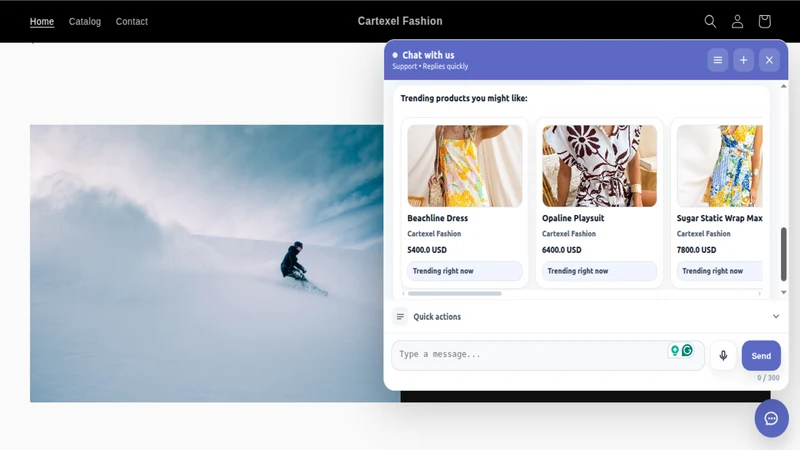Screen dimensions: 800x450
Task: Click Cartexel Fashion vendor under Opaline Playsuit
Action: [569, 234]
